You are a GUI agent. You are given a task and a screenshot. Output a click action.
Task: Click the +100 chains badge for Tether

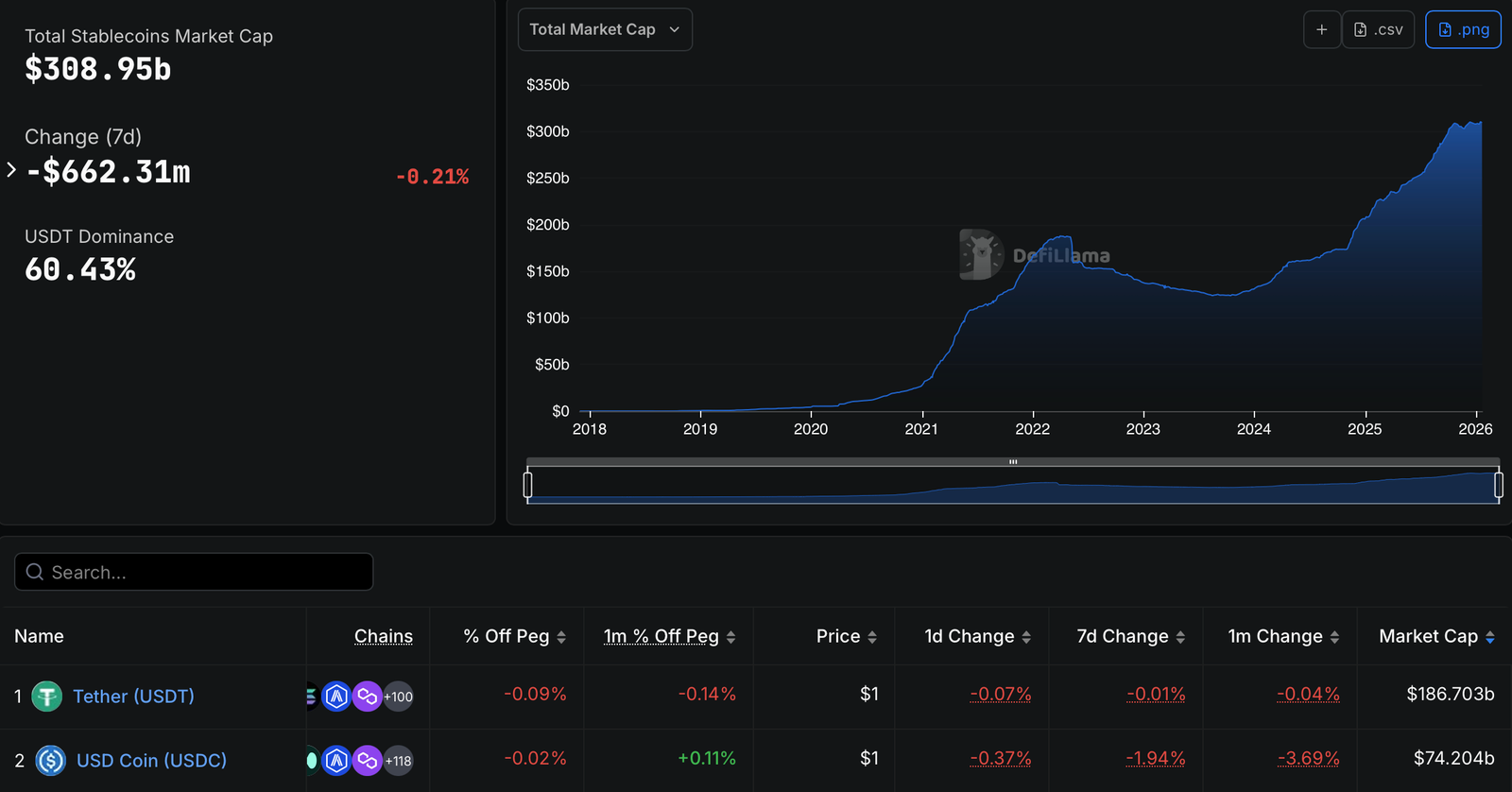[x=399, y=697]
